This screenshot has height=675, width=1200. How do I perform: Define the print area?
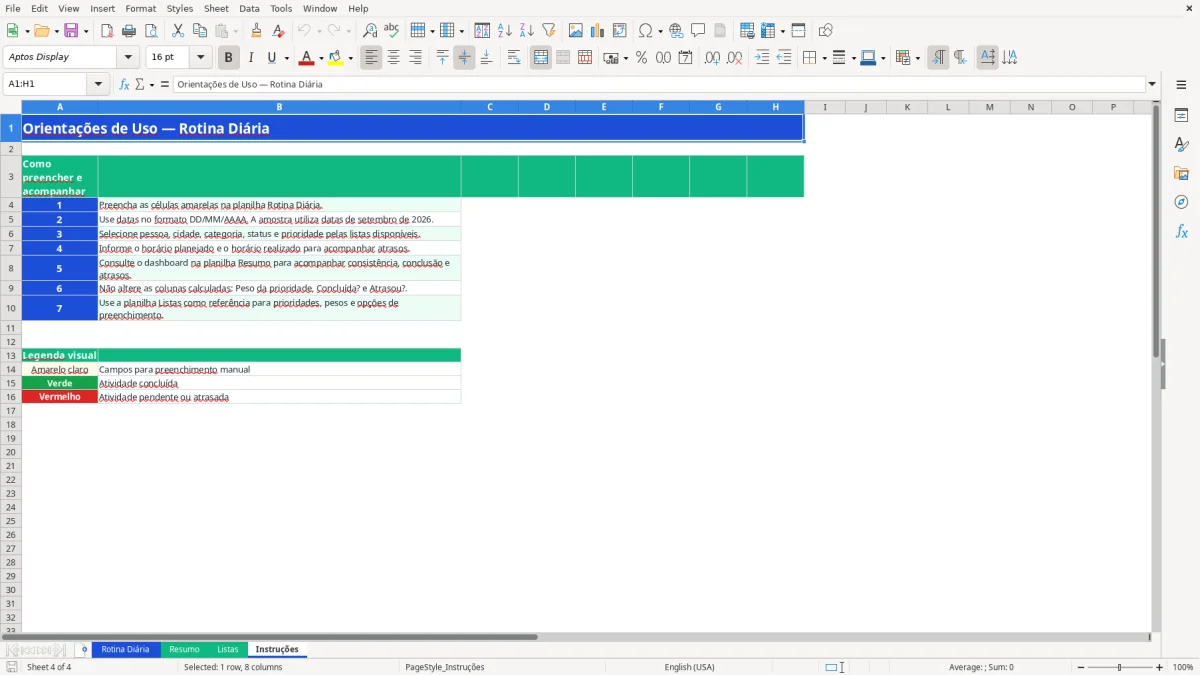pyautogui.click(x=747, y=31)
